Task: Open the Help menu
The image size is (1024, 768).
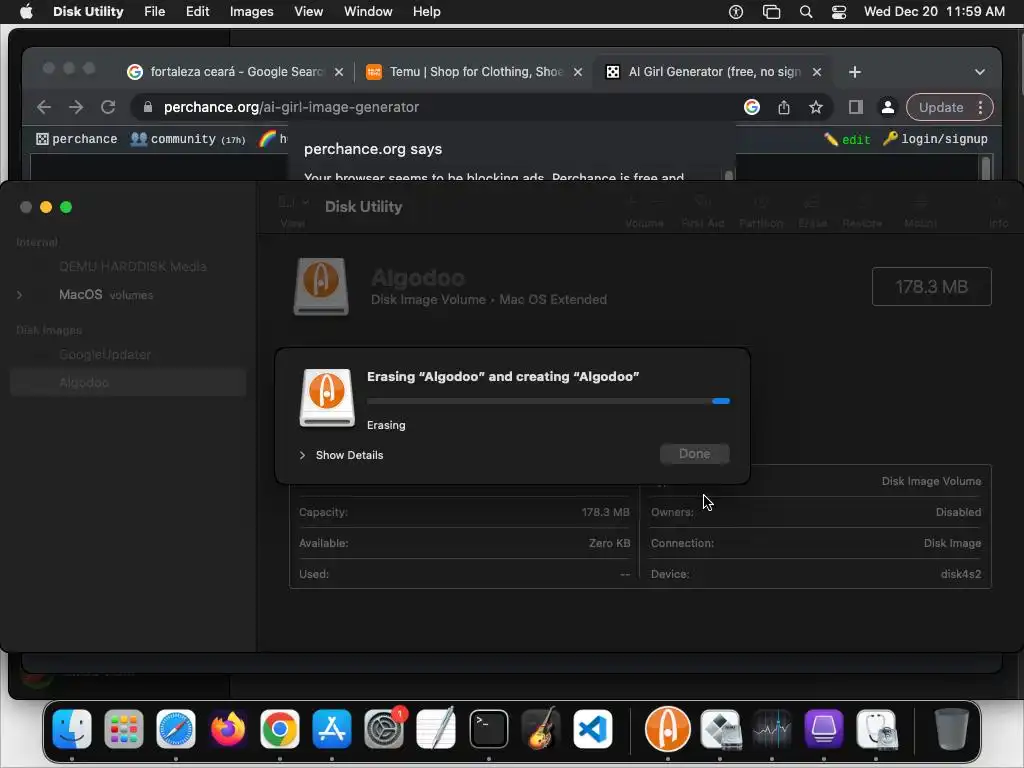Action: tap(426, 12)
